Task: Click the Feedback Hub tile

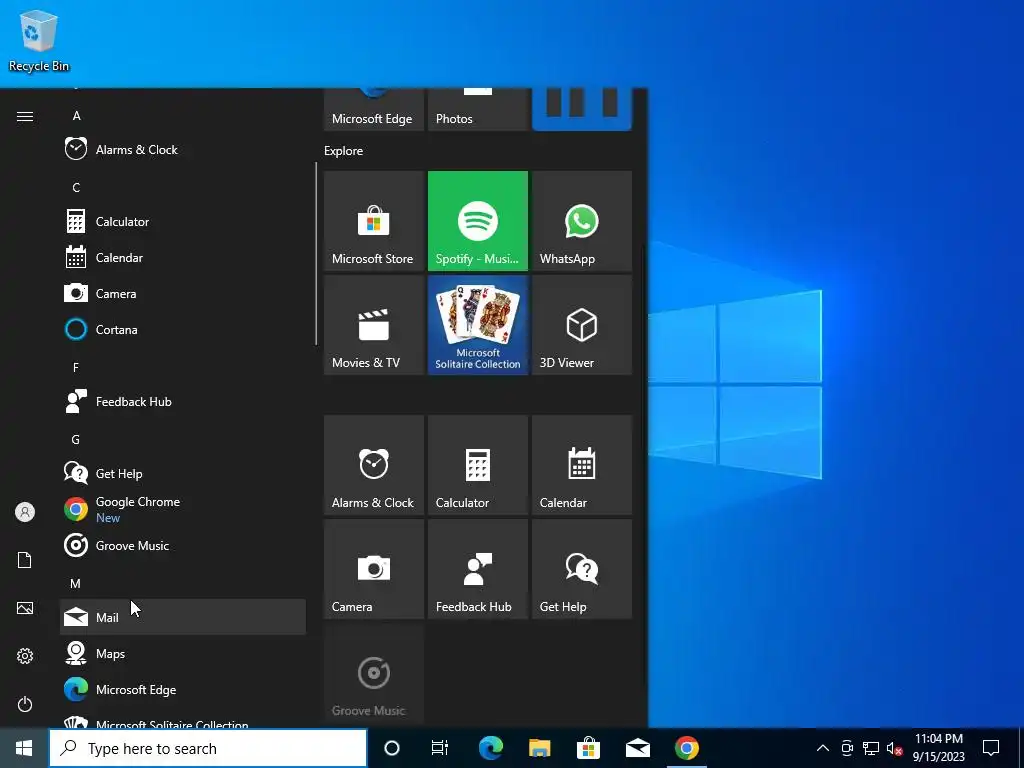Action: pos(478,569)
